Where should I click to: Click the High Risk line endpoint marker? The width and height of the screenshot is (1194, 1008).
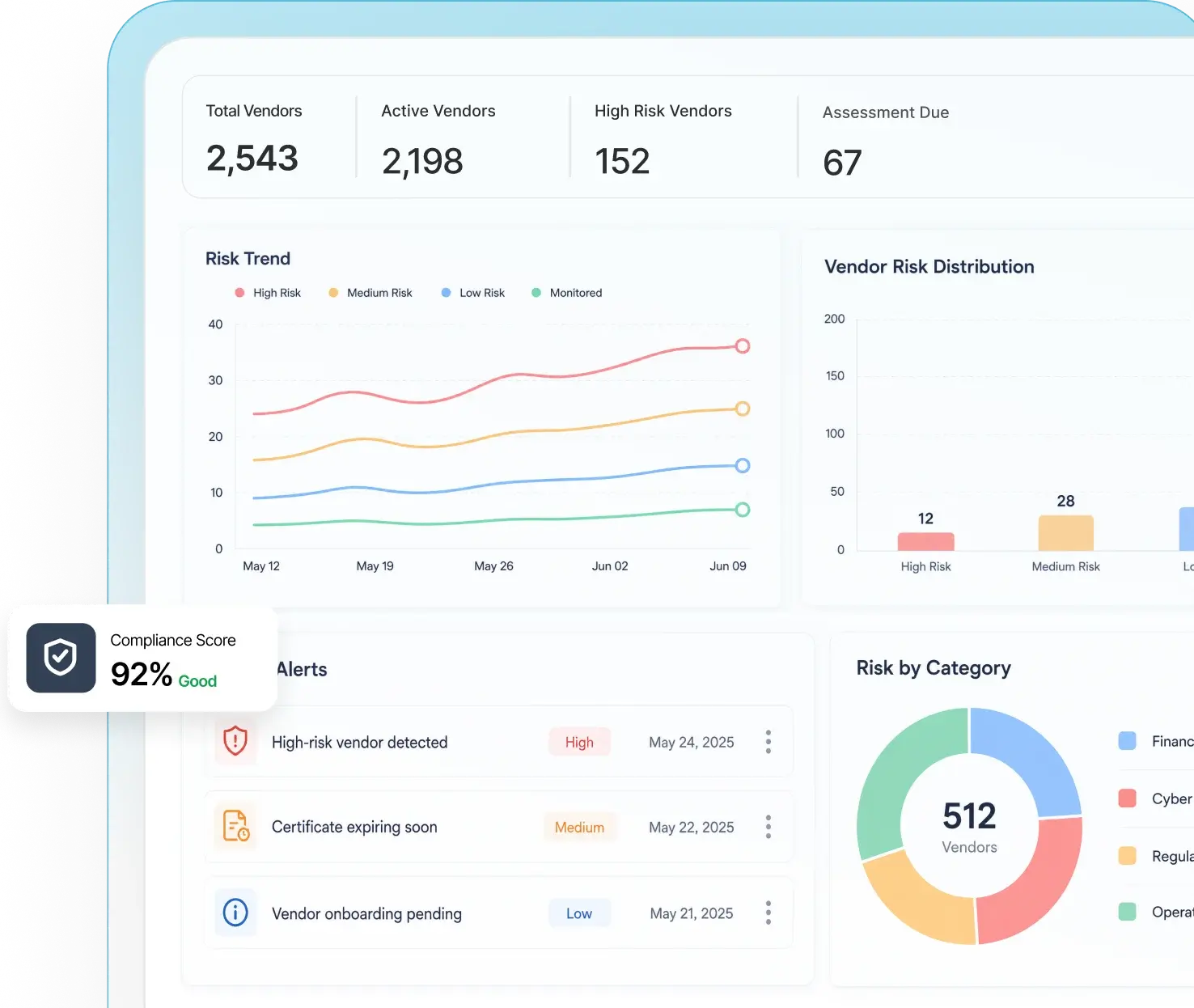(743, 346)
